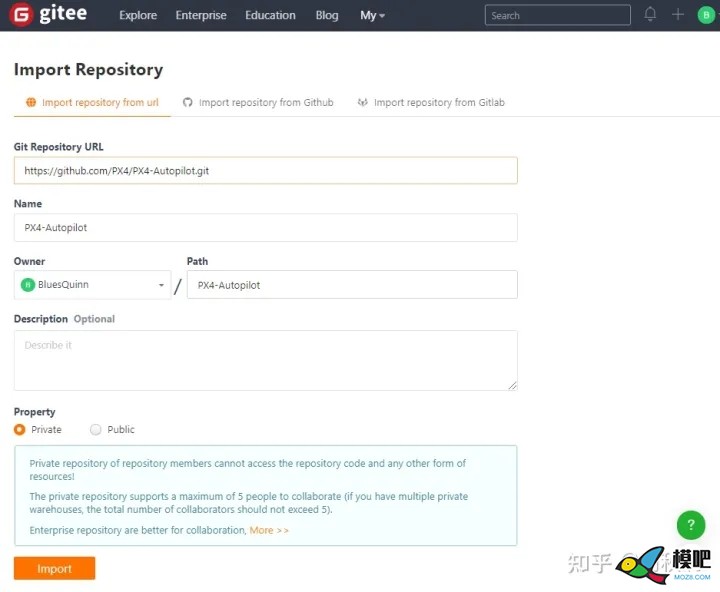This screenshot has width=720, height=592.
Task: Click the gitee wordmark
Action: click(x=63, y=14)
